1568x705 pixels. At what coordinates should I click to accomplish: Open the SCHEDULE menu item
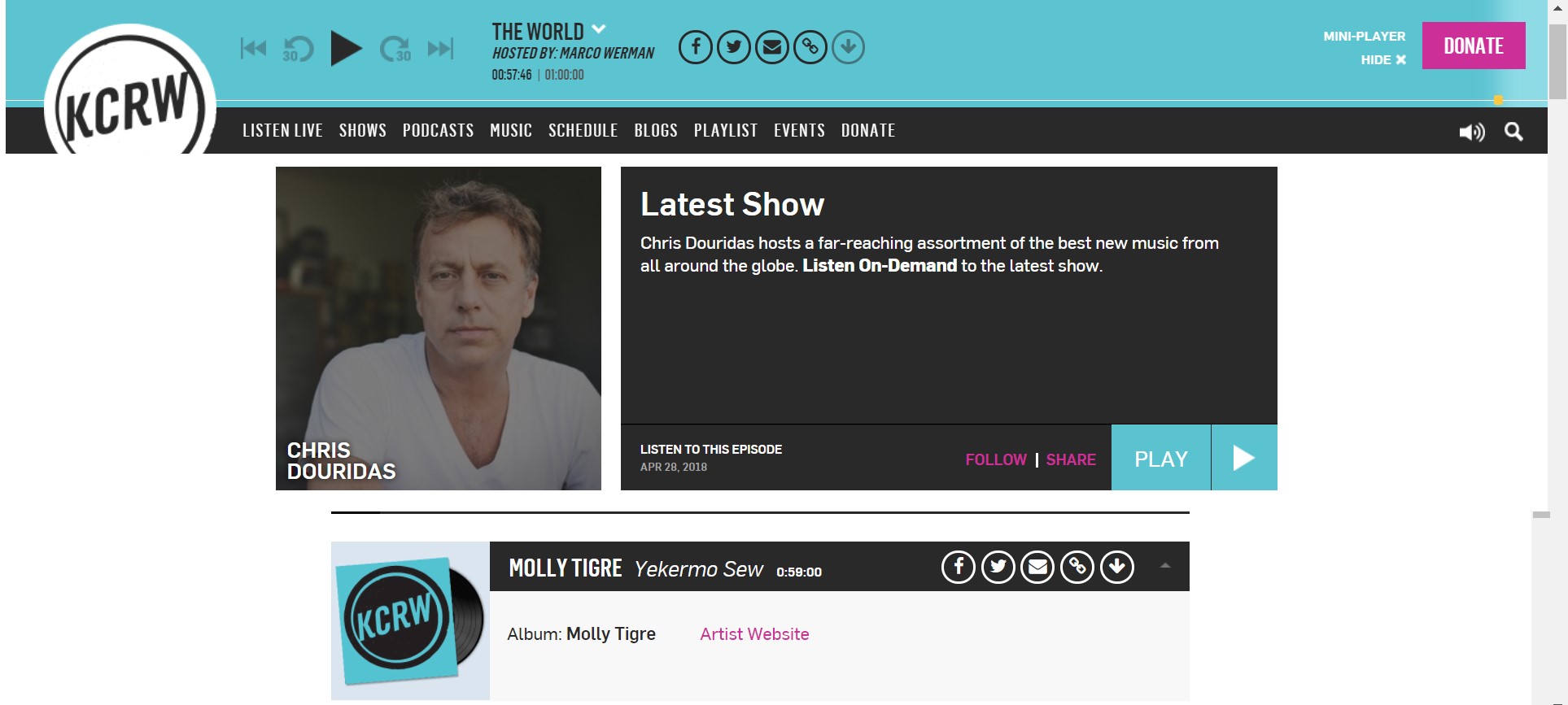[x=583, y=130]
